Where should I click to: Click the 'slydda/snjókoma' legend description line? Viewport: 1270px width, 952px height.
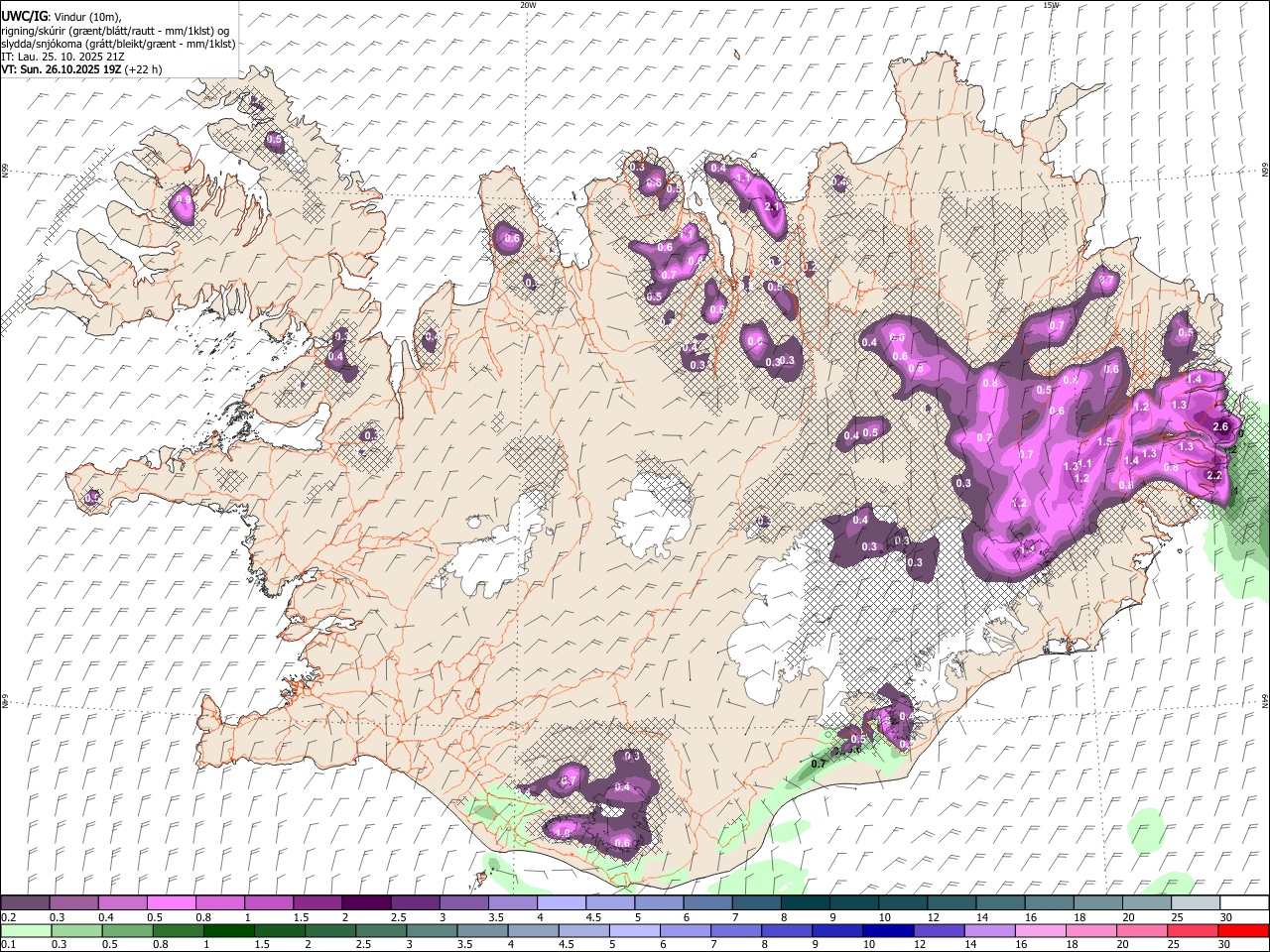(118, 44)
